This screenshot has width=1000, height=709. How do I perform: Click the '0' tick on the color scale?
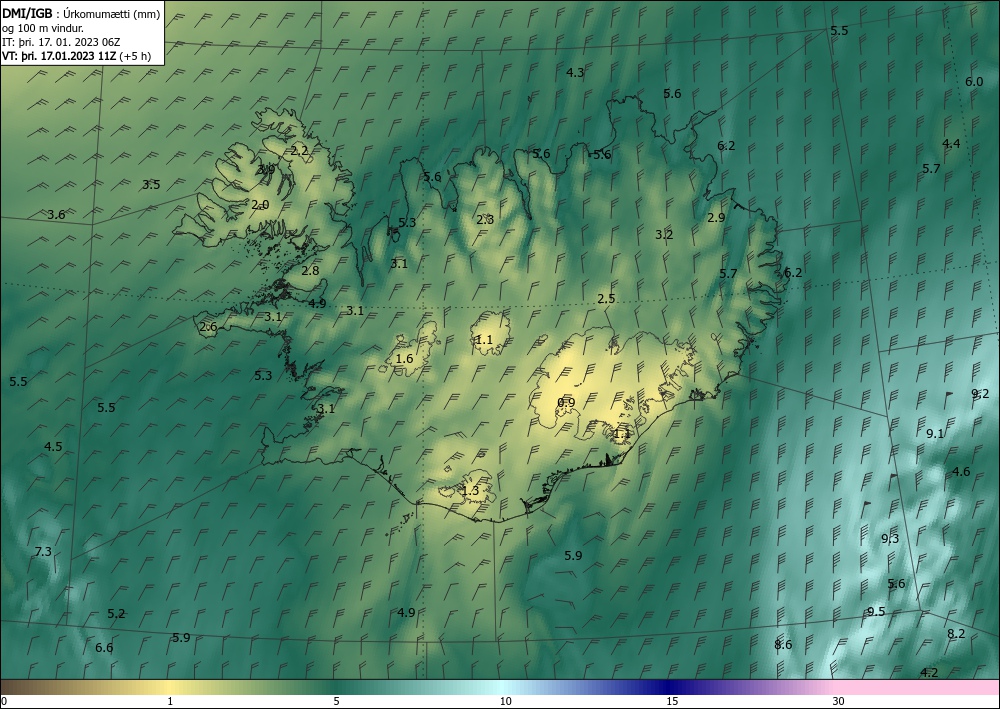click(x=4, y=701)
